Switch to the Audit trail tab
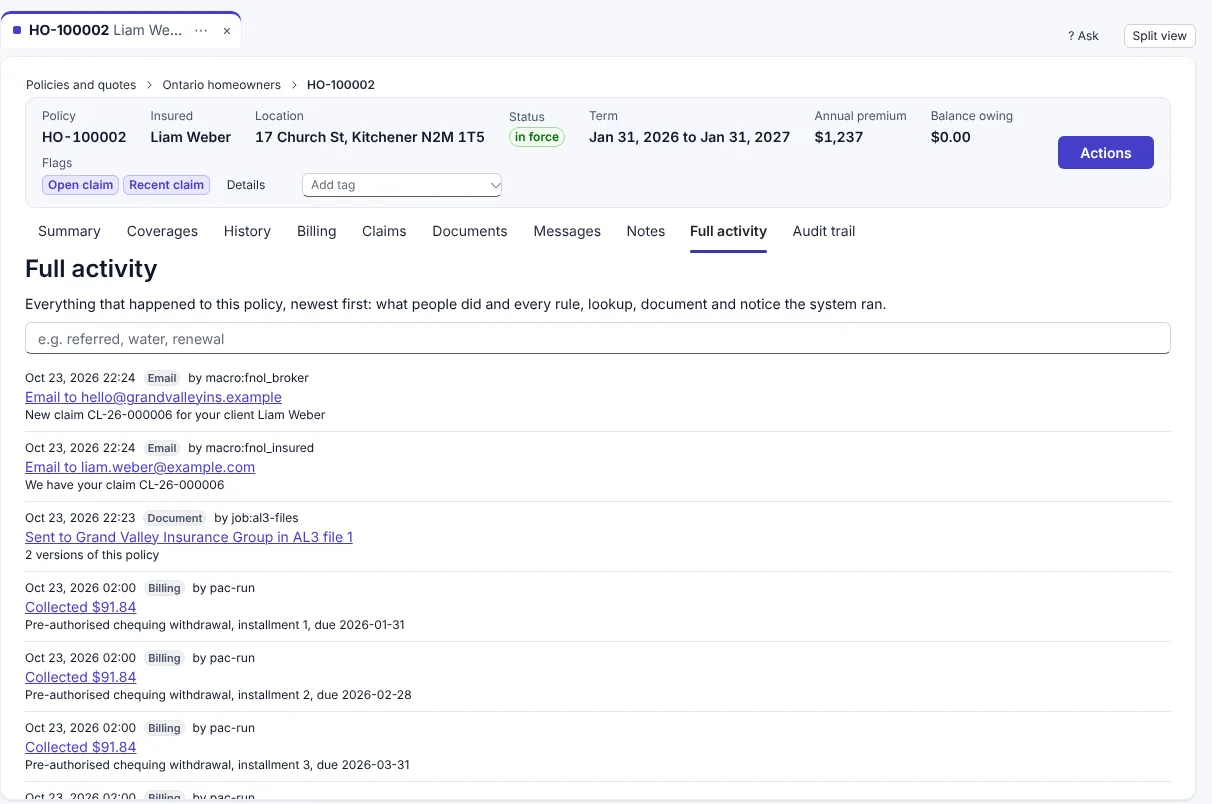This screenshot has height=804, width=1212. coord(824,231)
